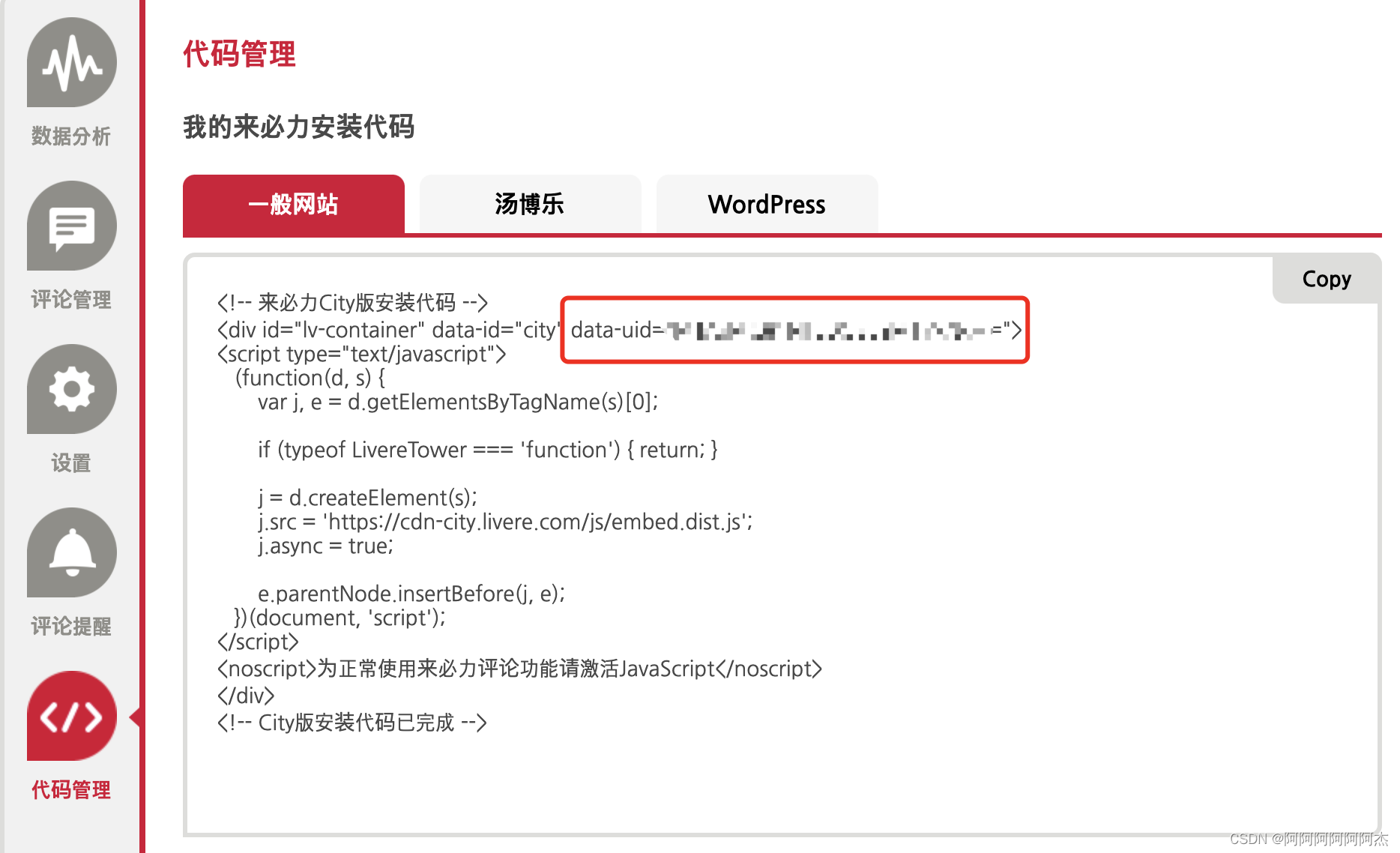Screen dimensions: 1400x853
Task: Click the 来必力City版安装代码 comment line
Action: 352,303
